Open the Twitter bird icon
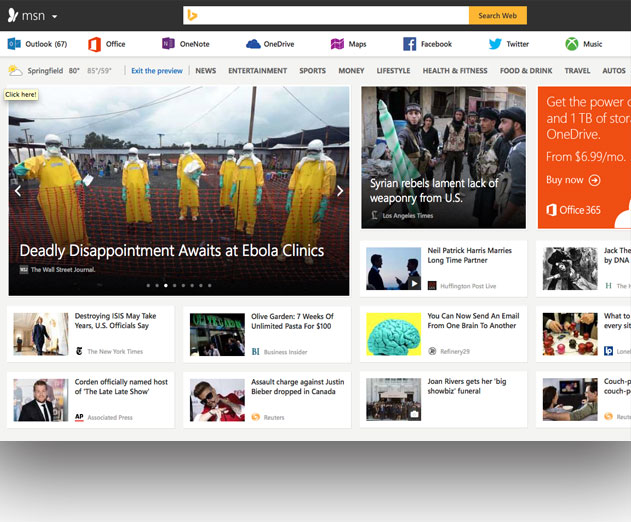 [x=495, y=44]
